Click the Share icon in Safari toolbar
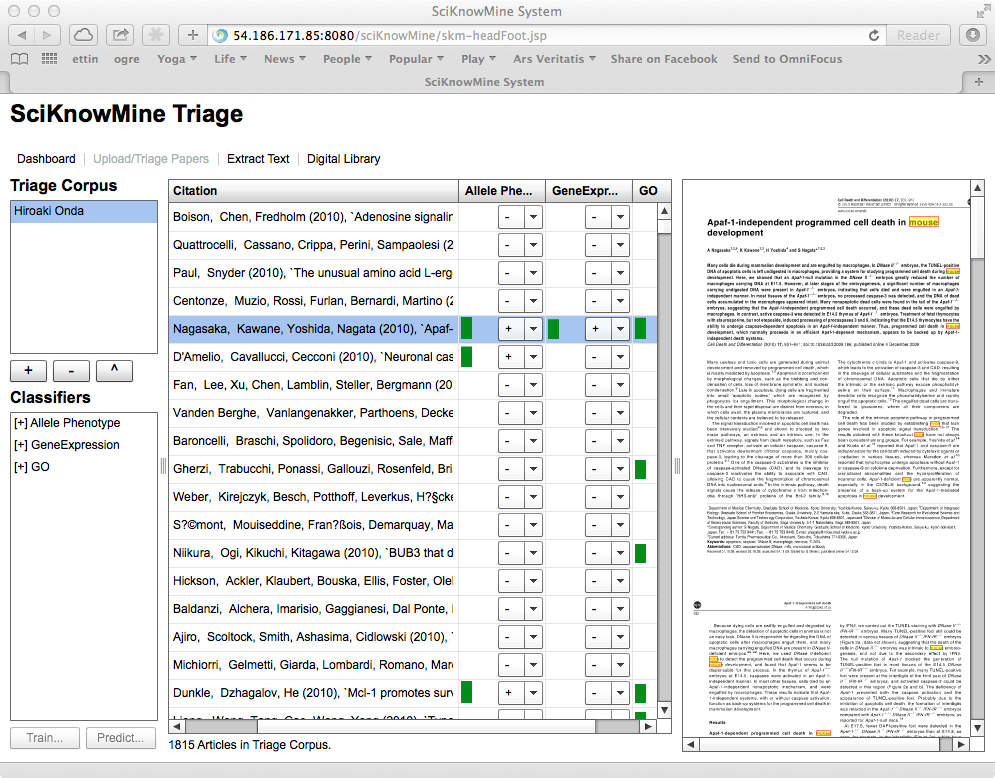The image size is (995, 778). (x=120, y=35)
